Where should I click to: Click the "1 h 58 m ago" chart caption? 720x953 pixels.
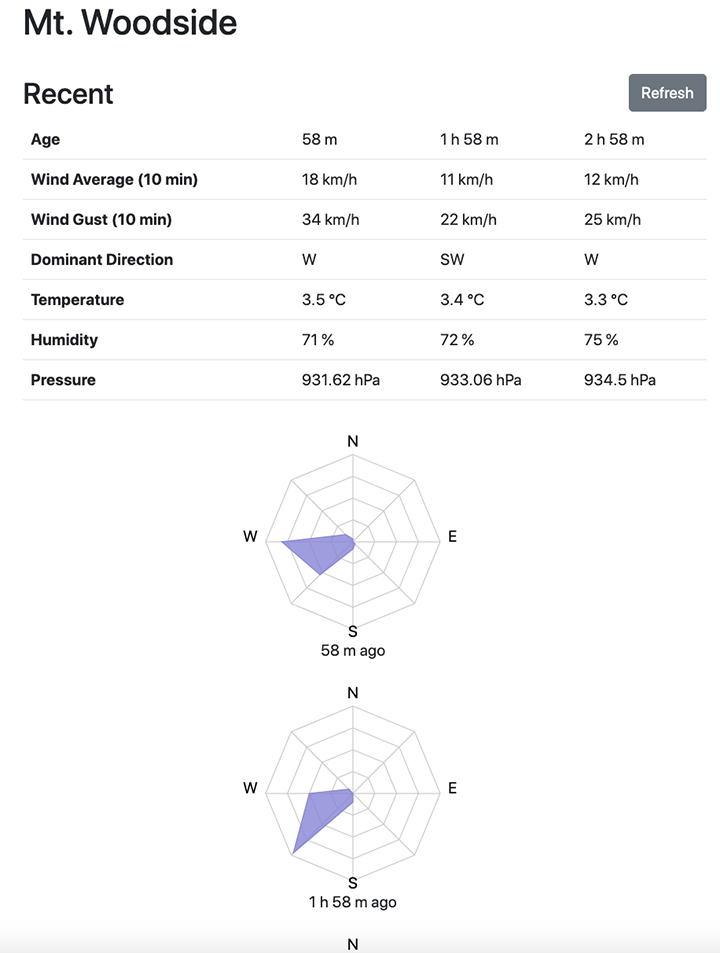click(x=352, y=902)
